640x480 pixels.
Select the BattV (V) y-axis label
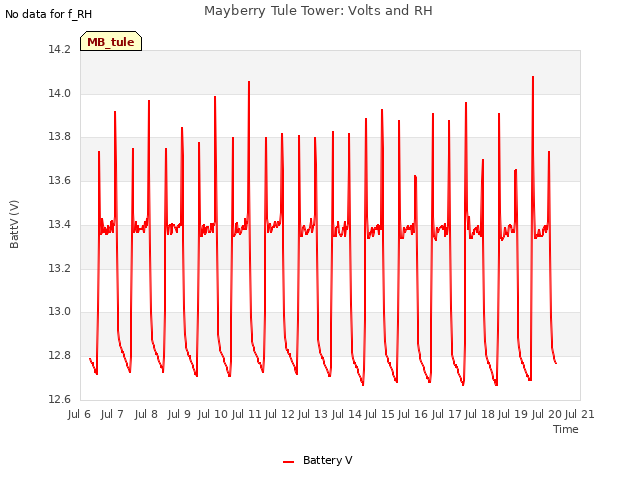(x=14, y=224)
